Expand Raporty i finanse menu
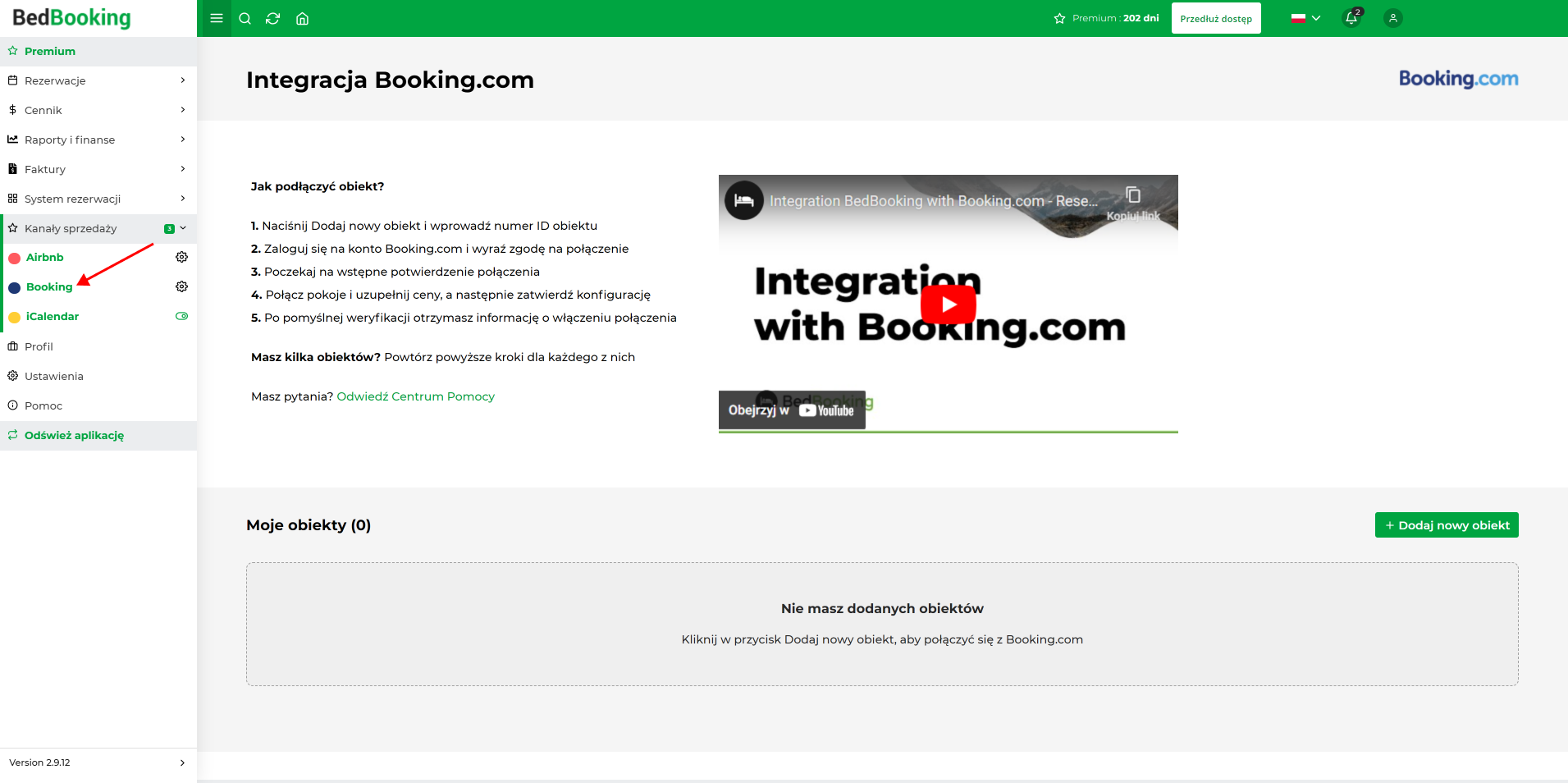Image resolution: width=1568 pixels, height=783 pixels. pos(98,140)
